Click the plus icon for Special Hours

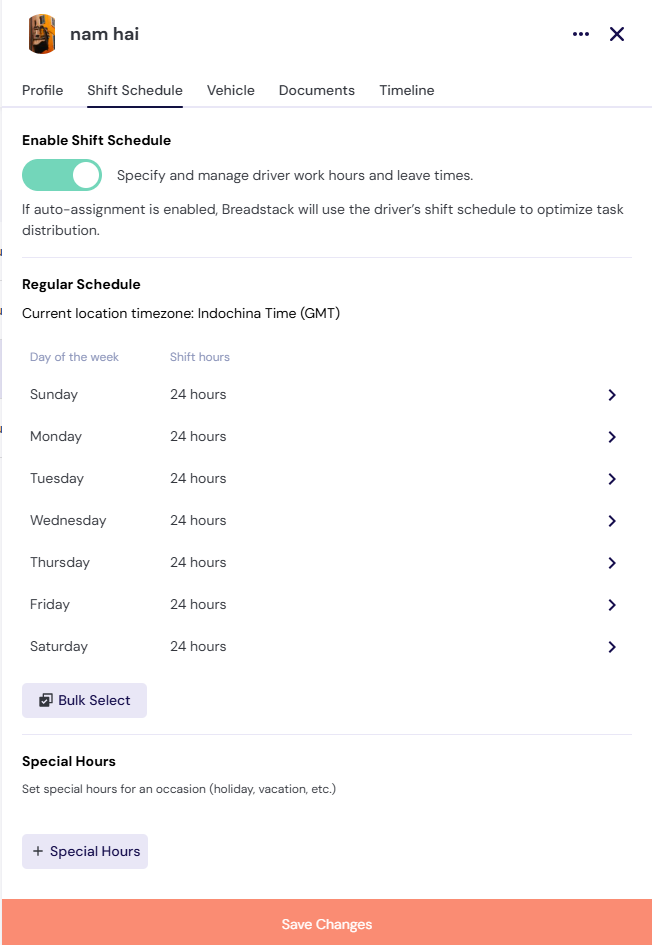38,851
